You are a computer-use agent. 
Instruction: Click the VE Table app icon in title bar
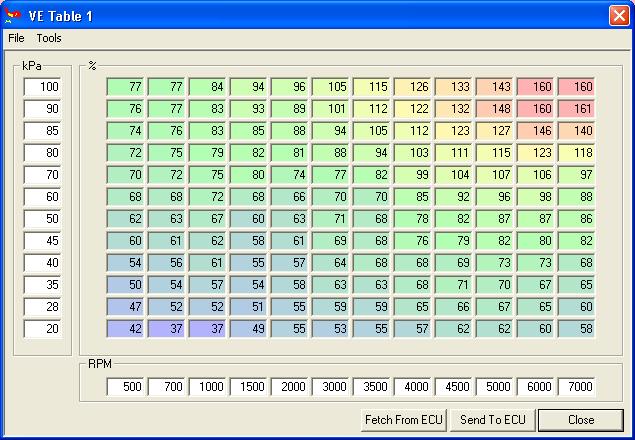tap(13, 15)
